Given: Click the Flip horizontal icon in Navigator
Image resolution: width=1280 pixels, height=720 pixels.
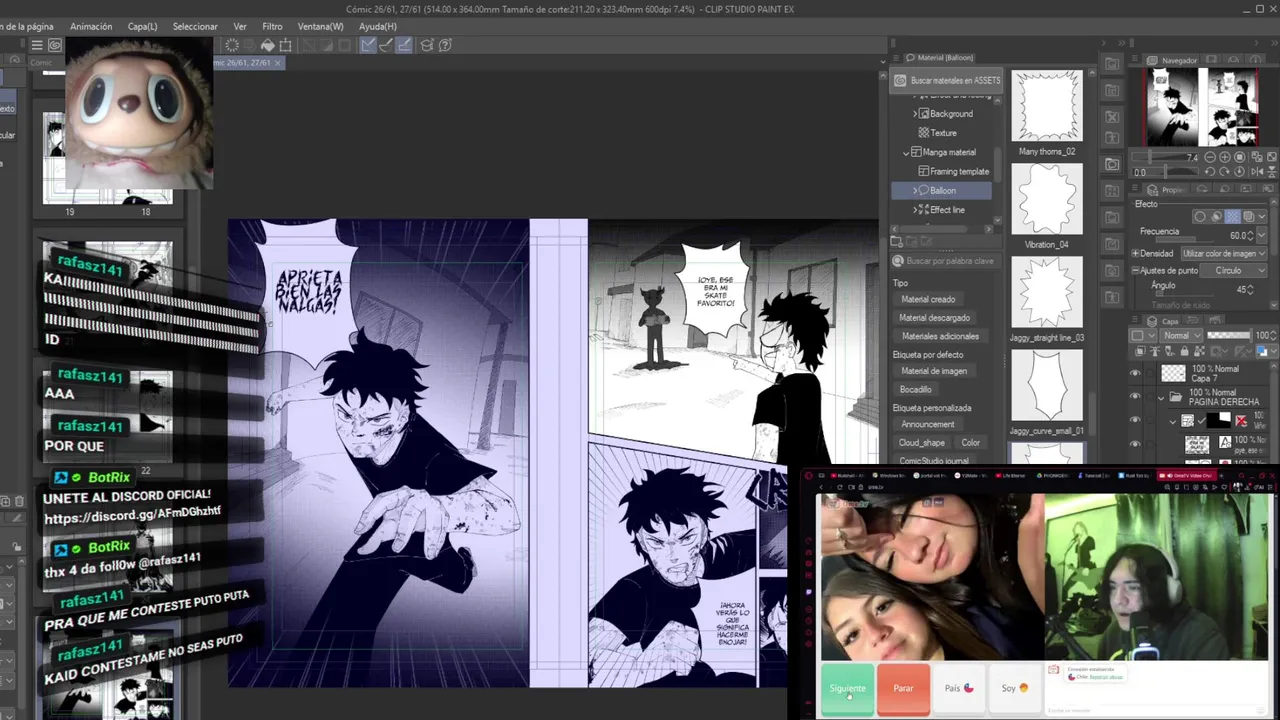Looking at the screenshot, I should click(x=1257, y=172).
